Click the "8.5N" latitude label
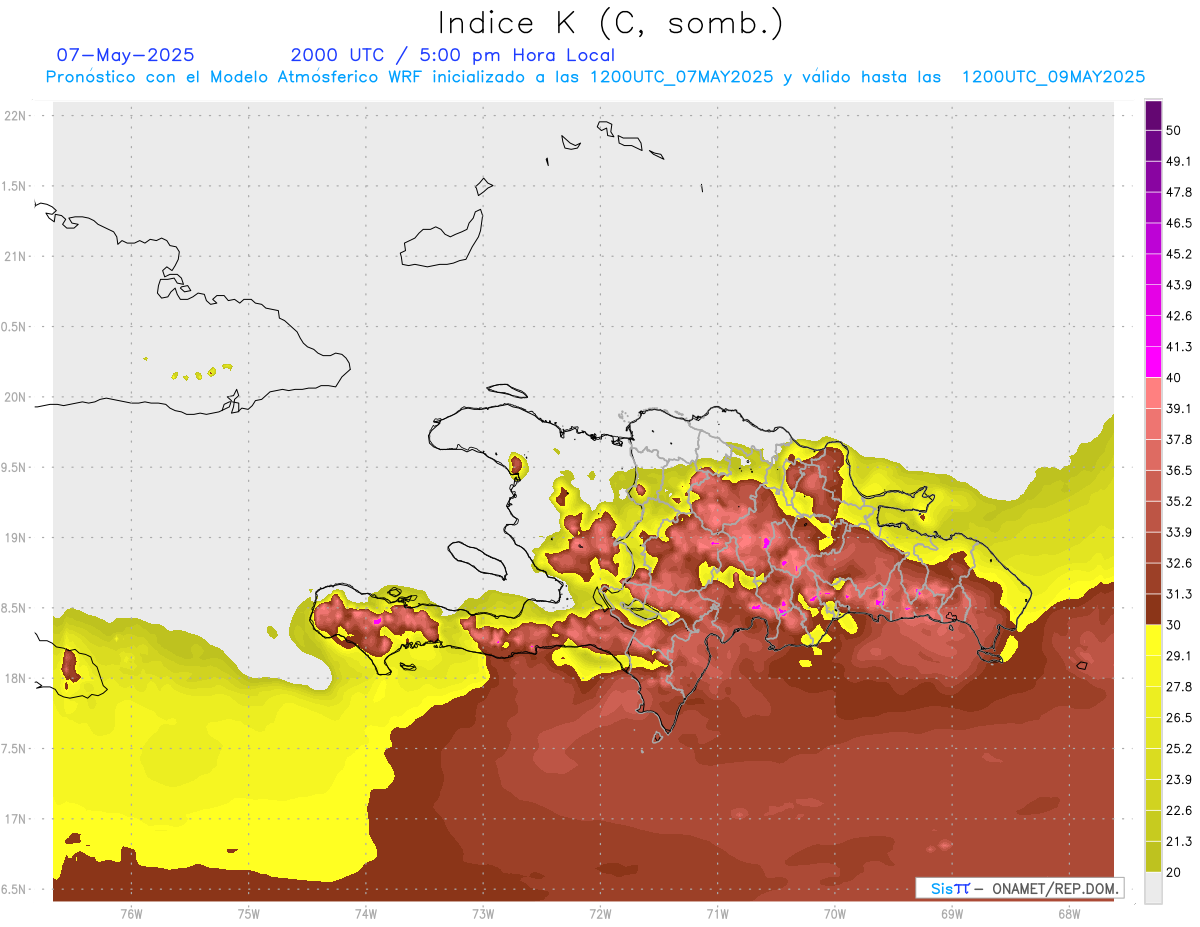1200x927 pixels. [15, 609]
